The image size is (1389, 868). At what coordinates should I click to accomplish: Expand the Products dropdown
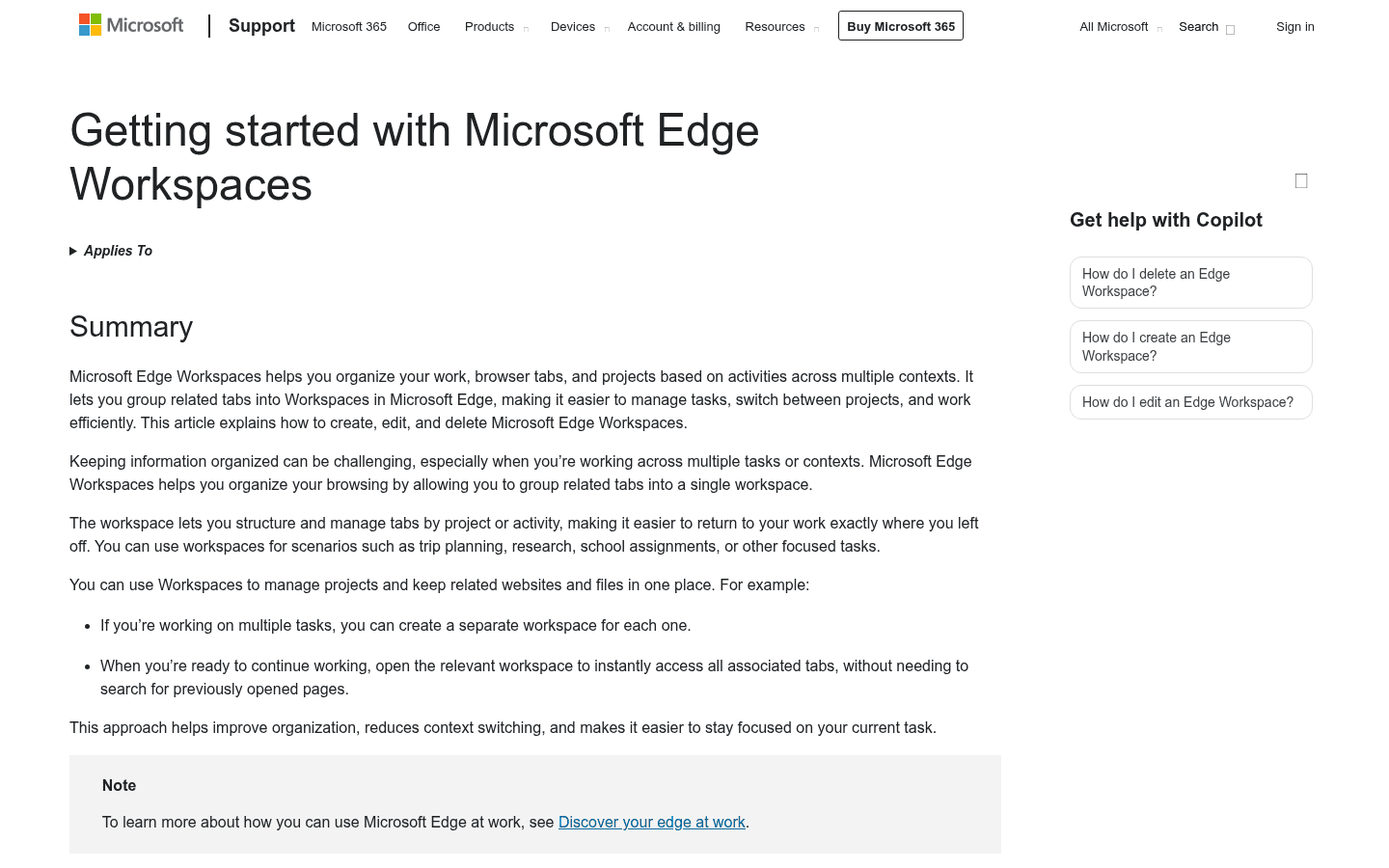pyautogui.click(x=497, y=27)
